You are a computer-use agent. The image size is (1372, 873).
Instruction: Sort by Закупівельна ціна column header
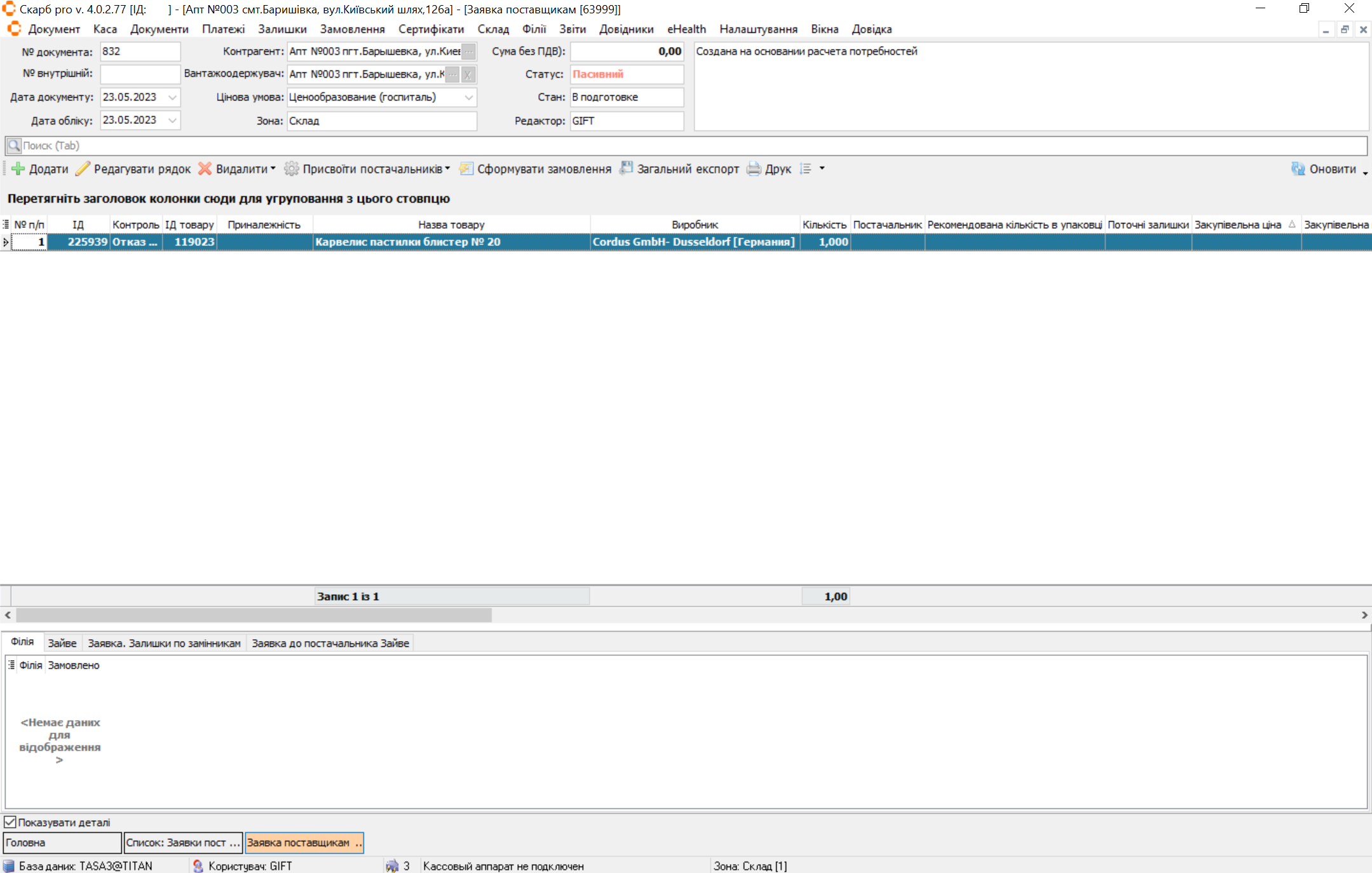pyautogui.click(x=1237, y=224)
